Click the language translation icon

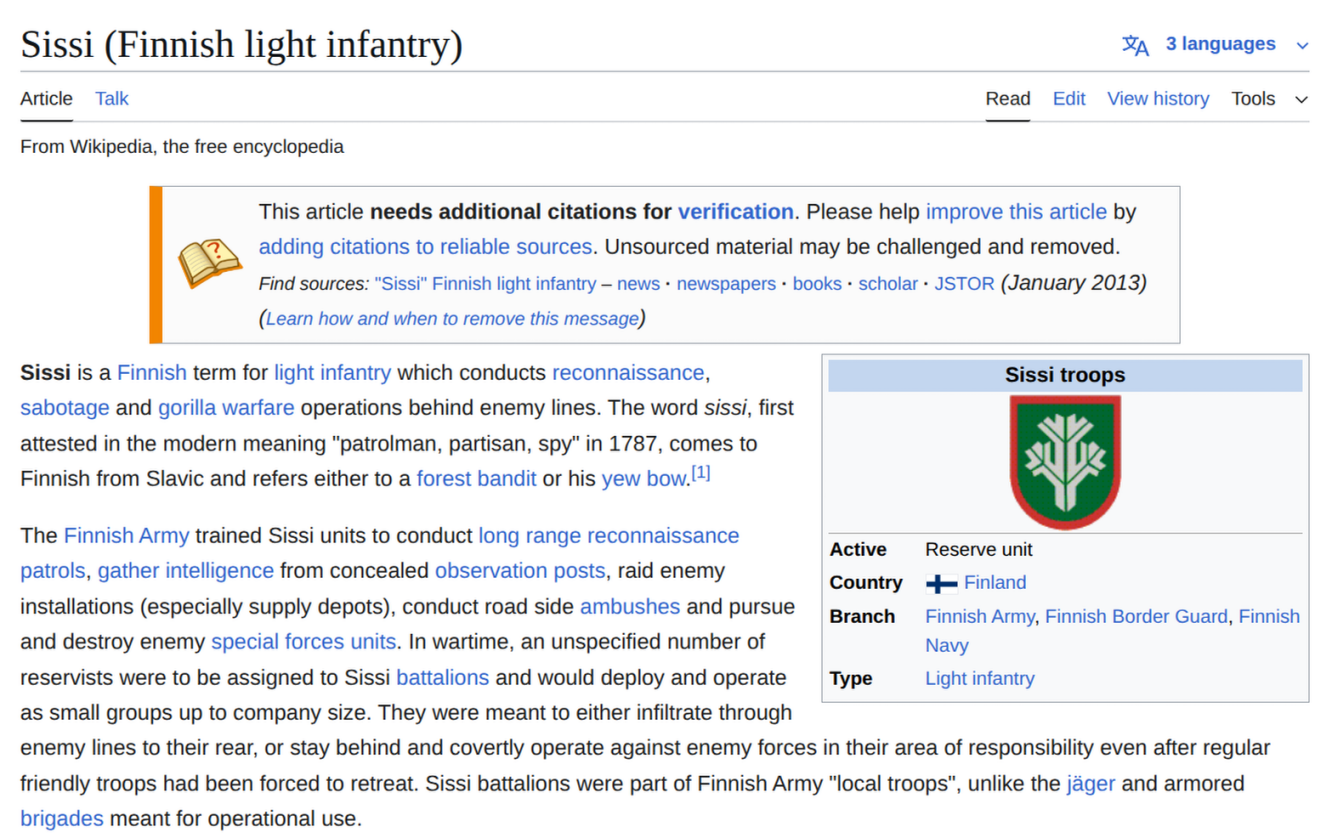pos(1135,45)
